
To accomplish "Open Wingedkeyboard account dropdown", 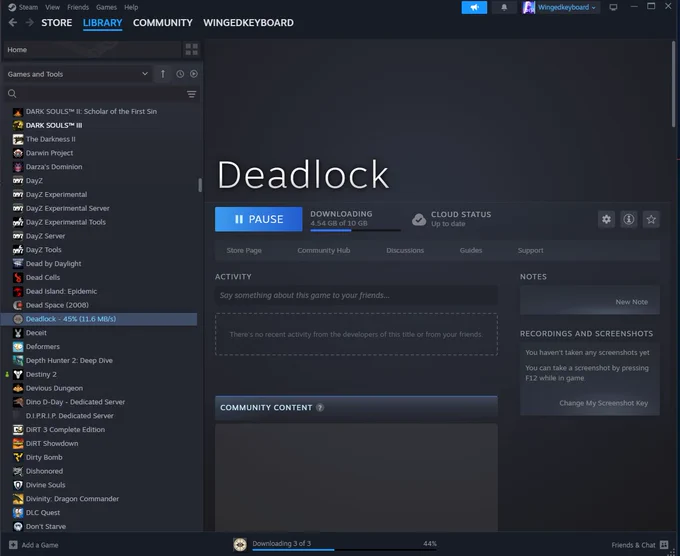I will point(567,7).
